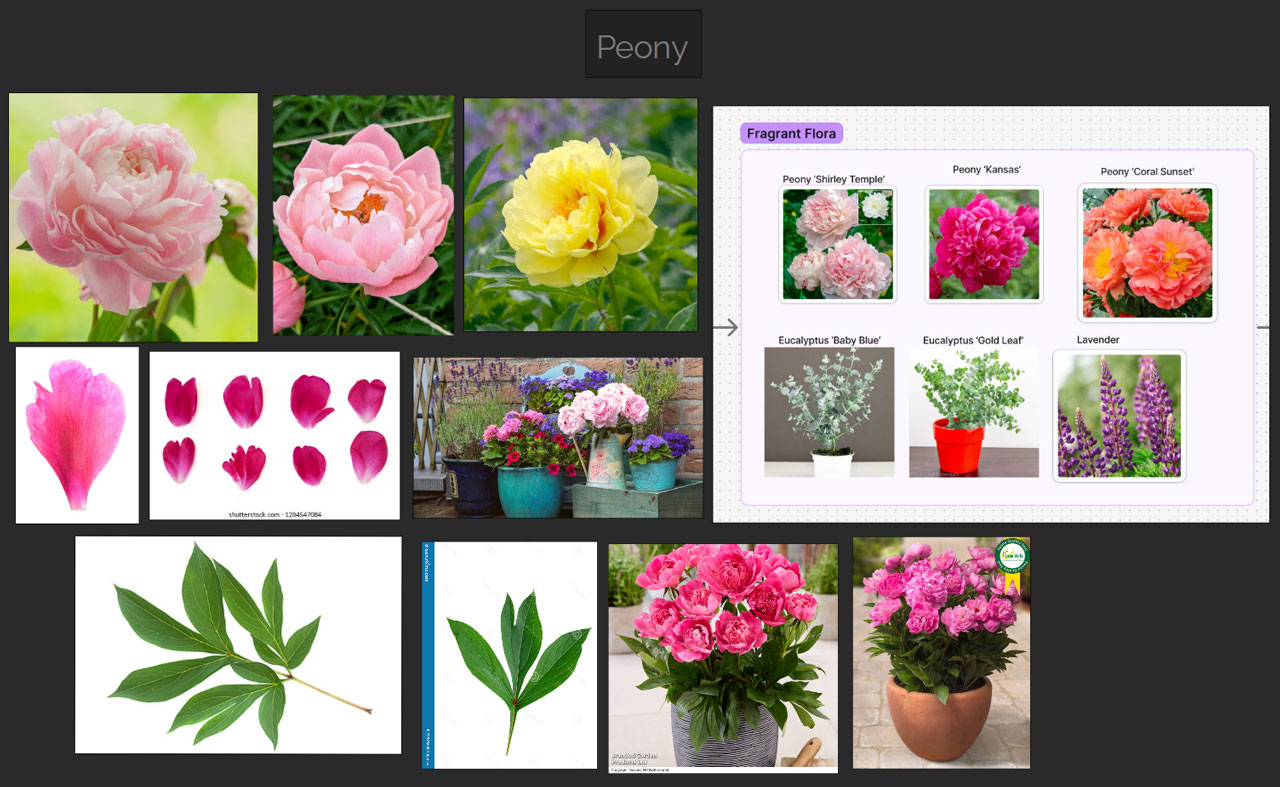Select the Lavender purple flowers image
This screenshot has width=1280, height=787.
1119,415
